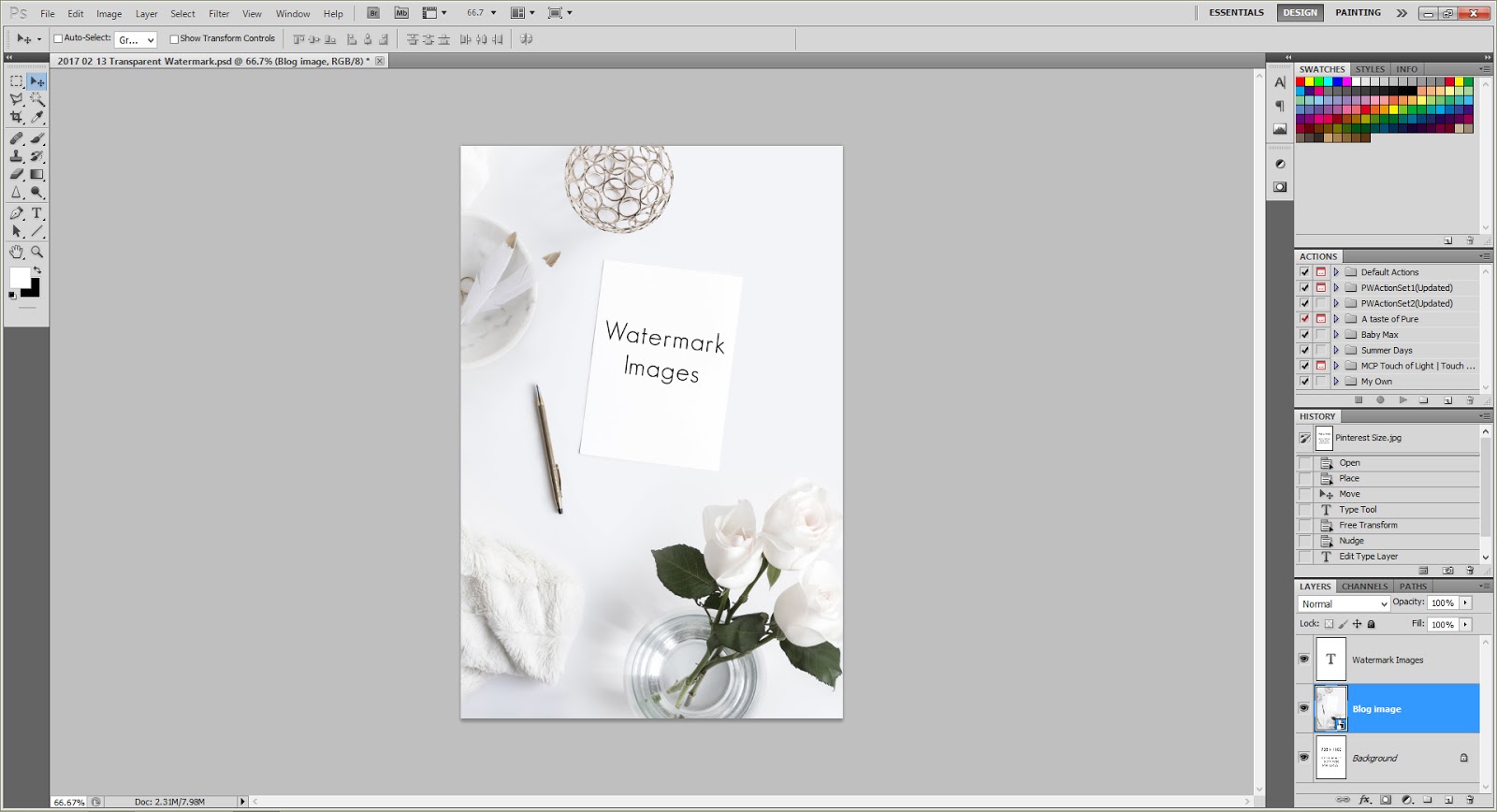Screen dimensions: 1497x812
Task: Switch to the Painting workspace
Action: tap(1358, 13)
